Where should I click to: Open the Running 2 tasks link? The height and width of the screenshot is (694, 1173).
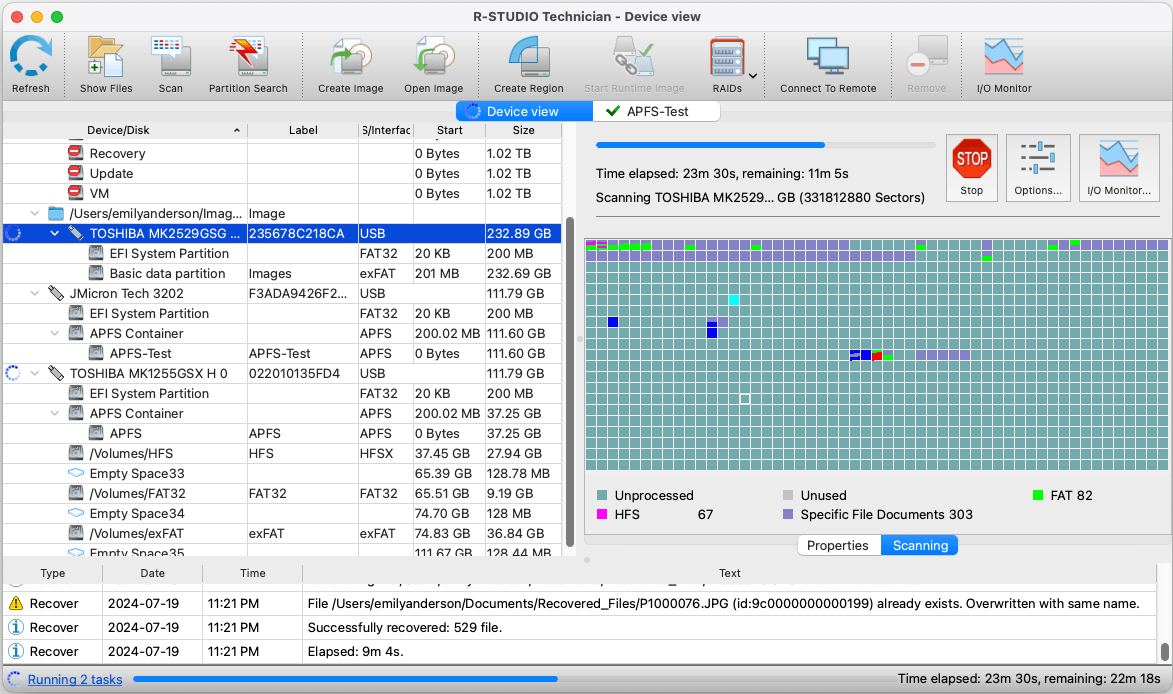(x=75, y=679)
